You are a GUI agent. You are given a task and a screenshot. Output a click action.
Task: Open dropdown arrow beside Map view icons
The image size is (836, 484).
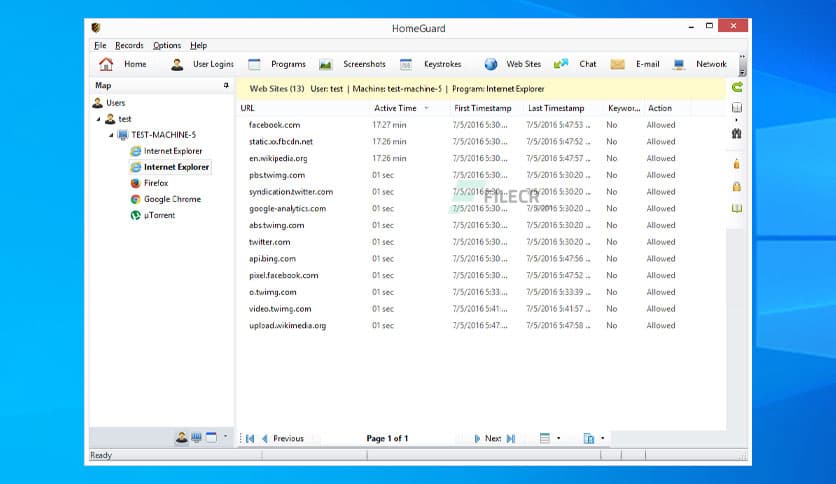[226, 437]
